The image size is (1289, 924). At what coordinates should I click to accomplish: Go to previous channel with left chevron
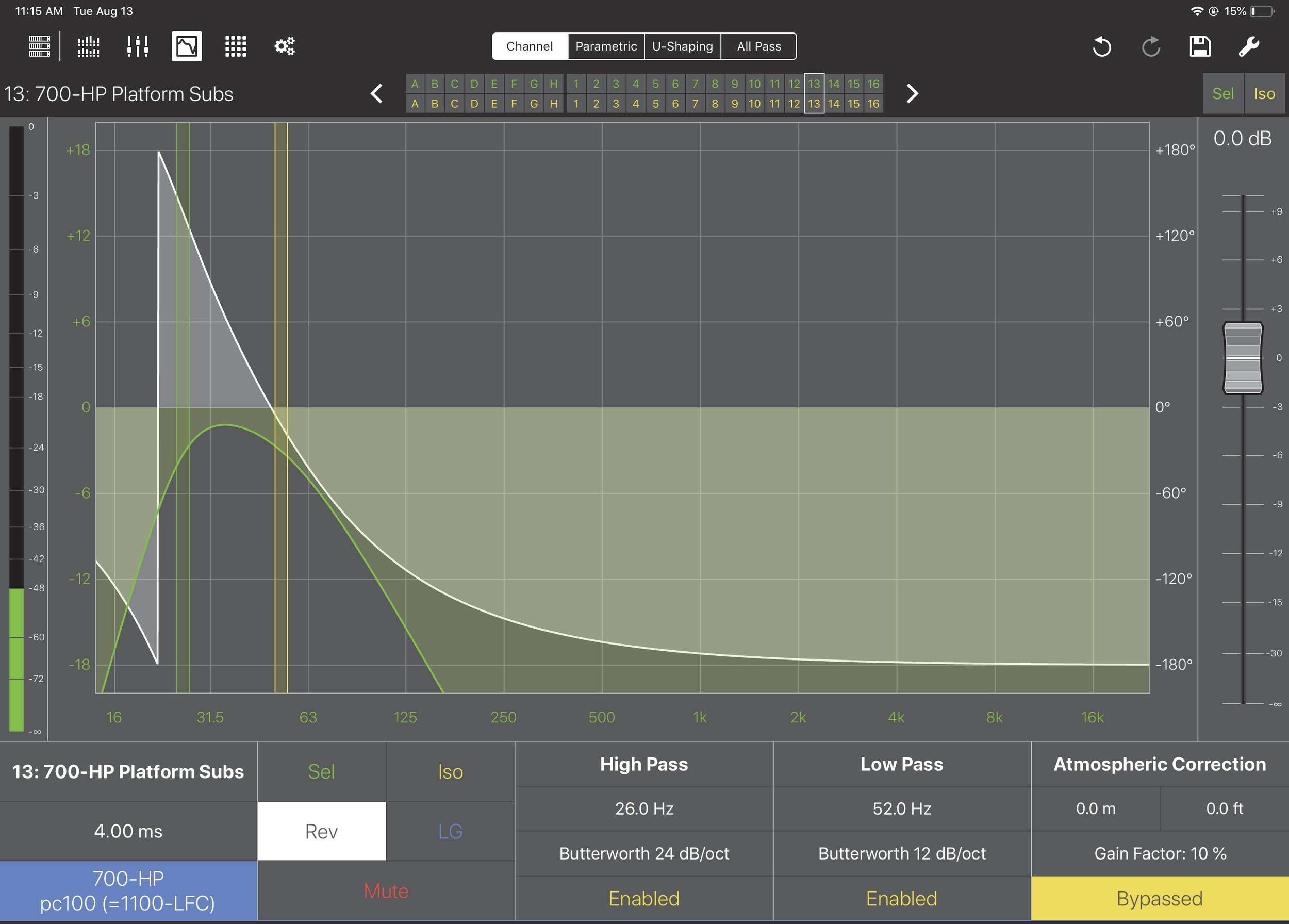click(376, 94)
